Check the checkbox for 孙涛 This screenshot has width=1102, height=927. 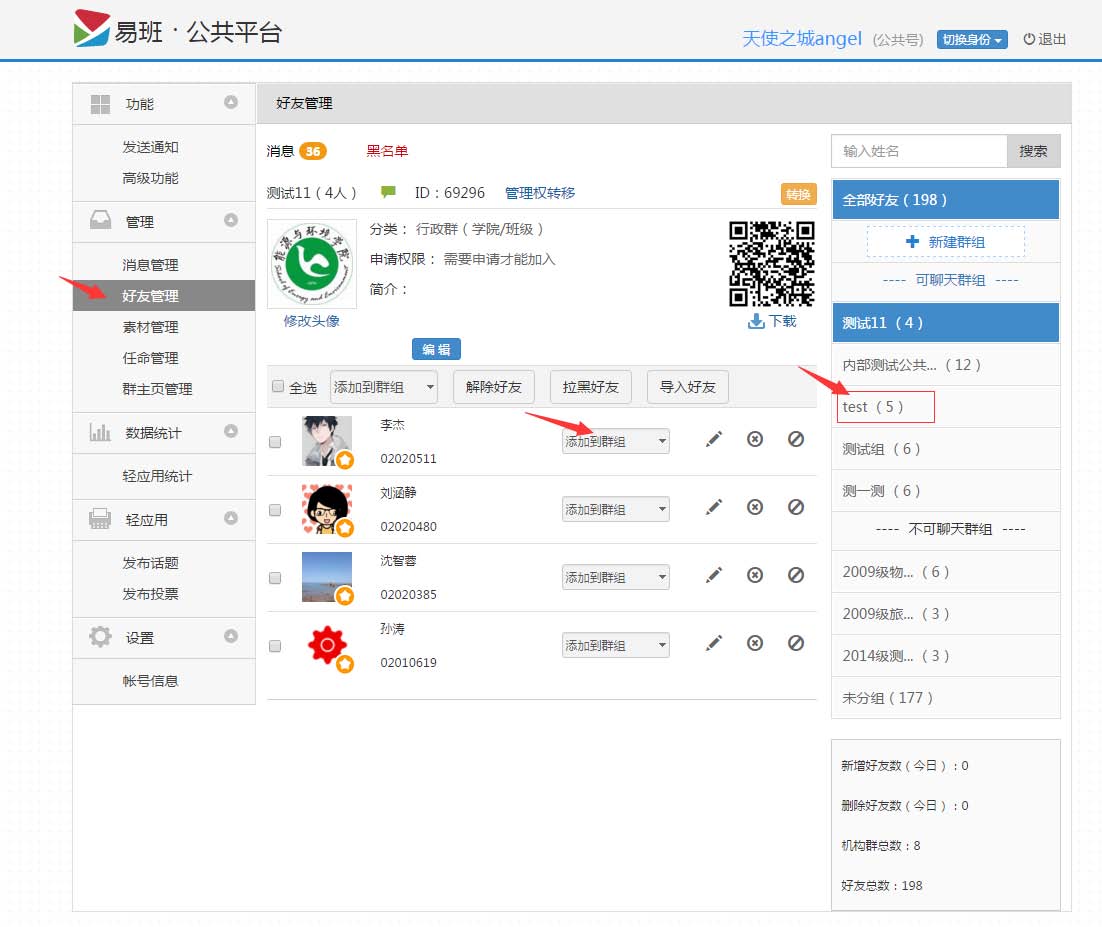click(x=275, y=646)
